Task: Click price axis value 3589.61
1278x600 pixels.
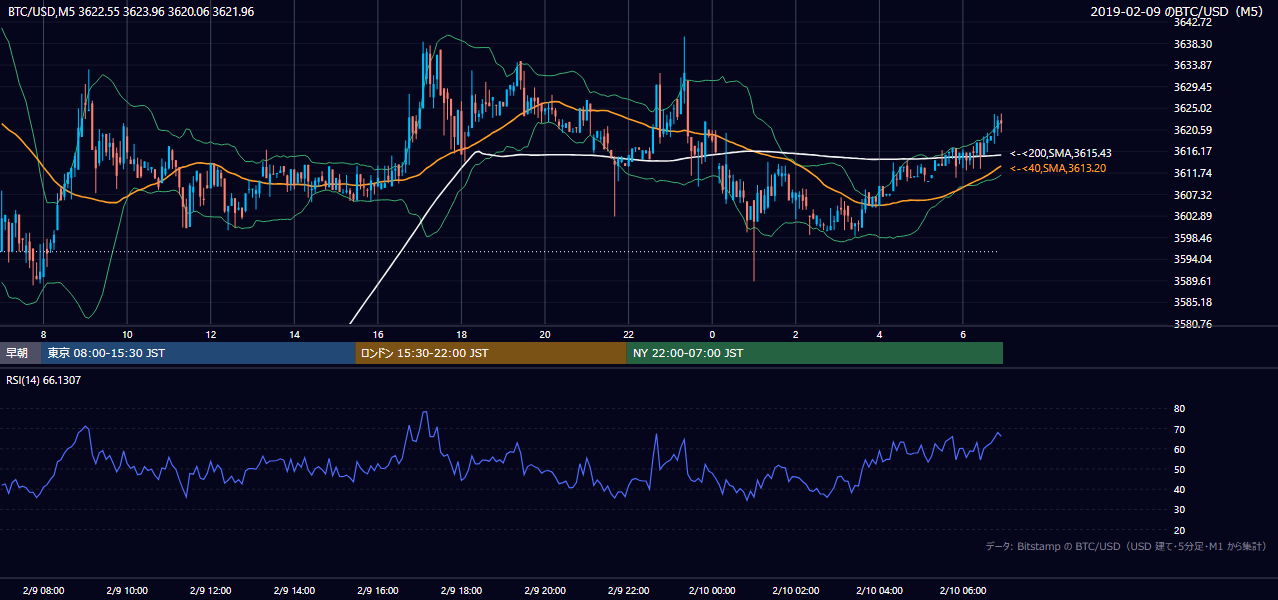Action: [1193, 281]
